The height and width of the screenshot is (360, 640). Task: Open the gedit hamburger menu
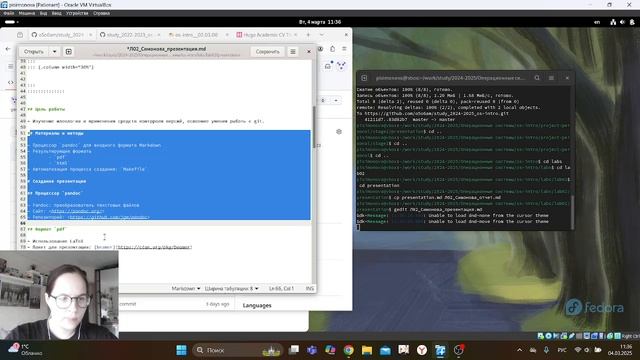(293, 52)
